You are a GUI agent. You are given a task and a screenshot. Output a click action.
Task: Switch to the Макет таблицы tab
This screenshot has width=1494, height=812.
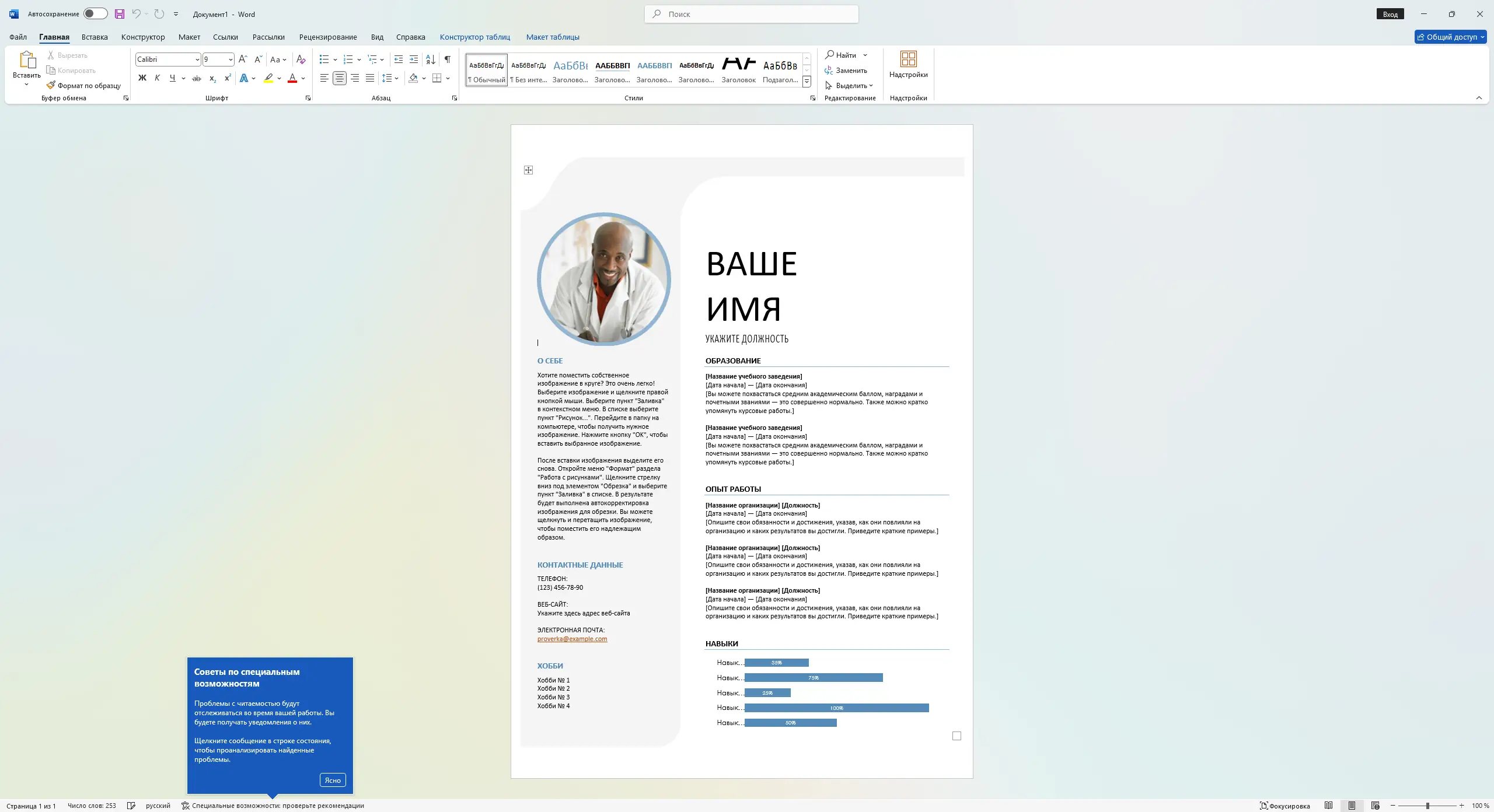(552, 37)
